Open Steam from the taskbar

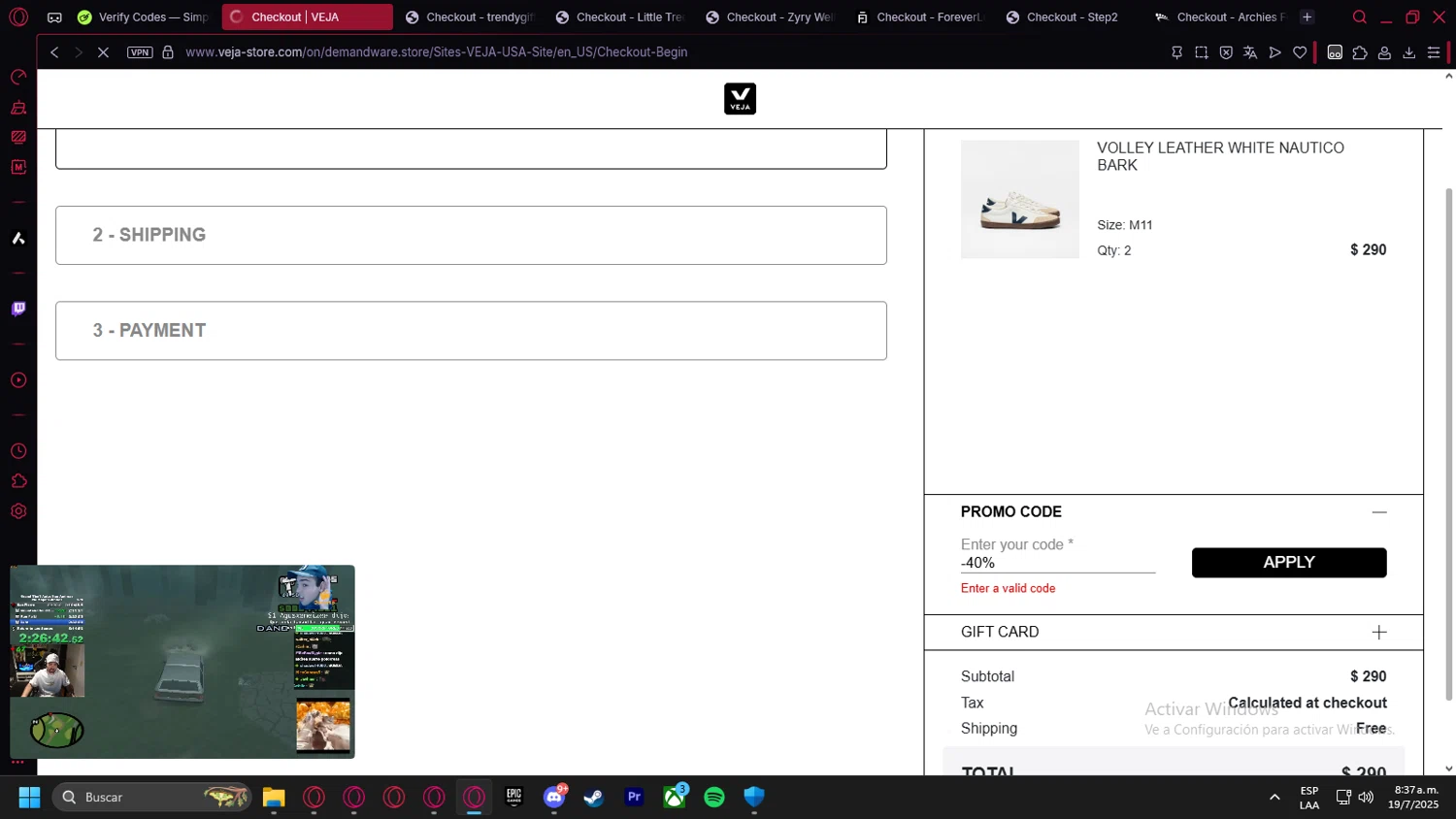pos(594,798)
